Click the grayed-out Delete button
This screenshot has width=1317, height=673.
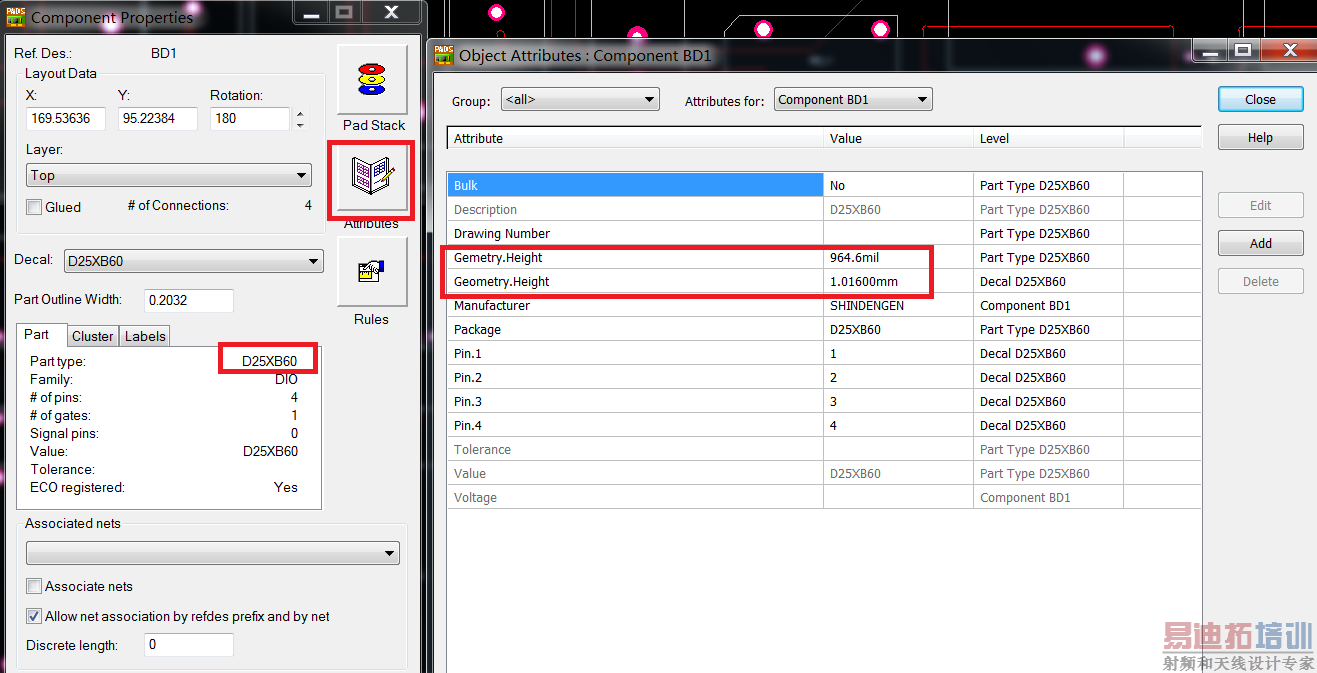(x=1260, y=281)
